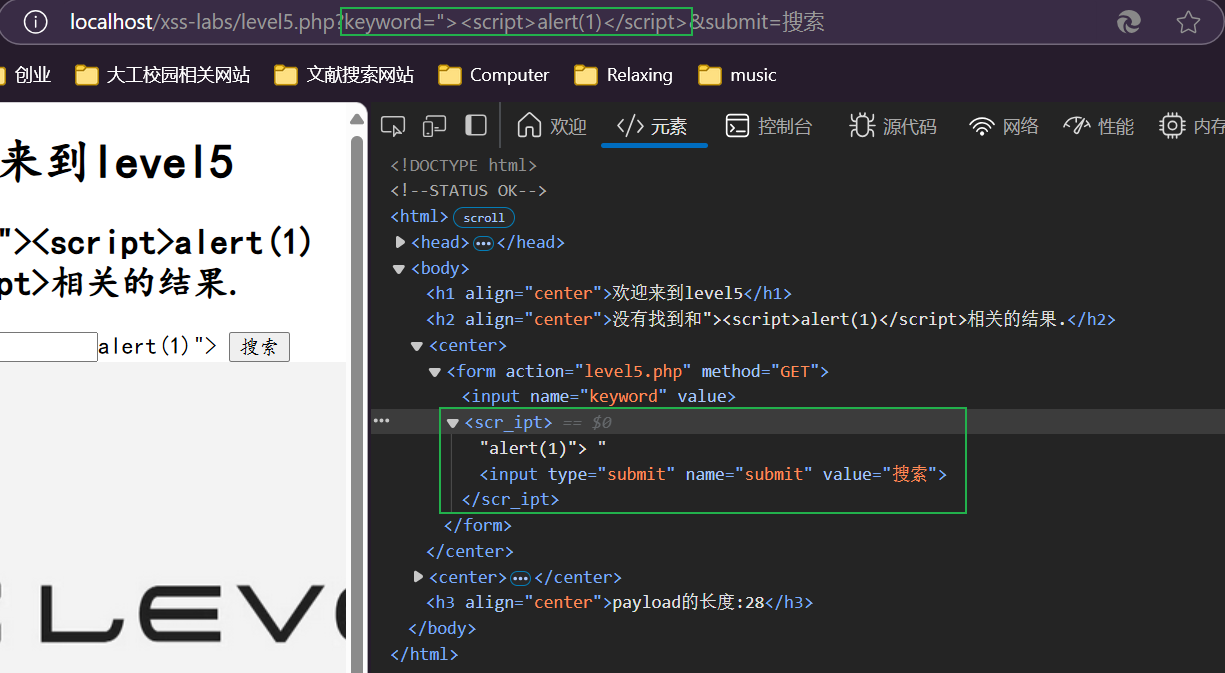Select the closing </body> tag line

tap(442, 628)
